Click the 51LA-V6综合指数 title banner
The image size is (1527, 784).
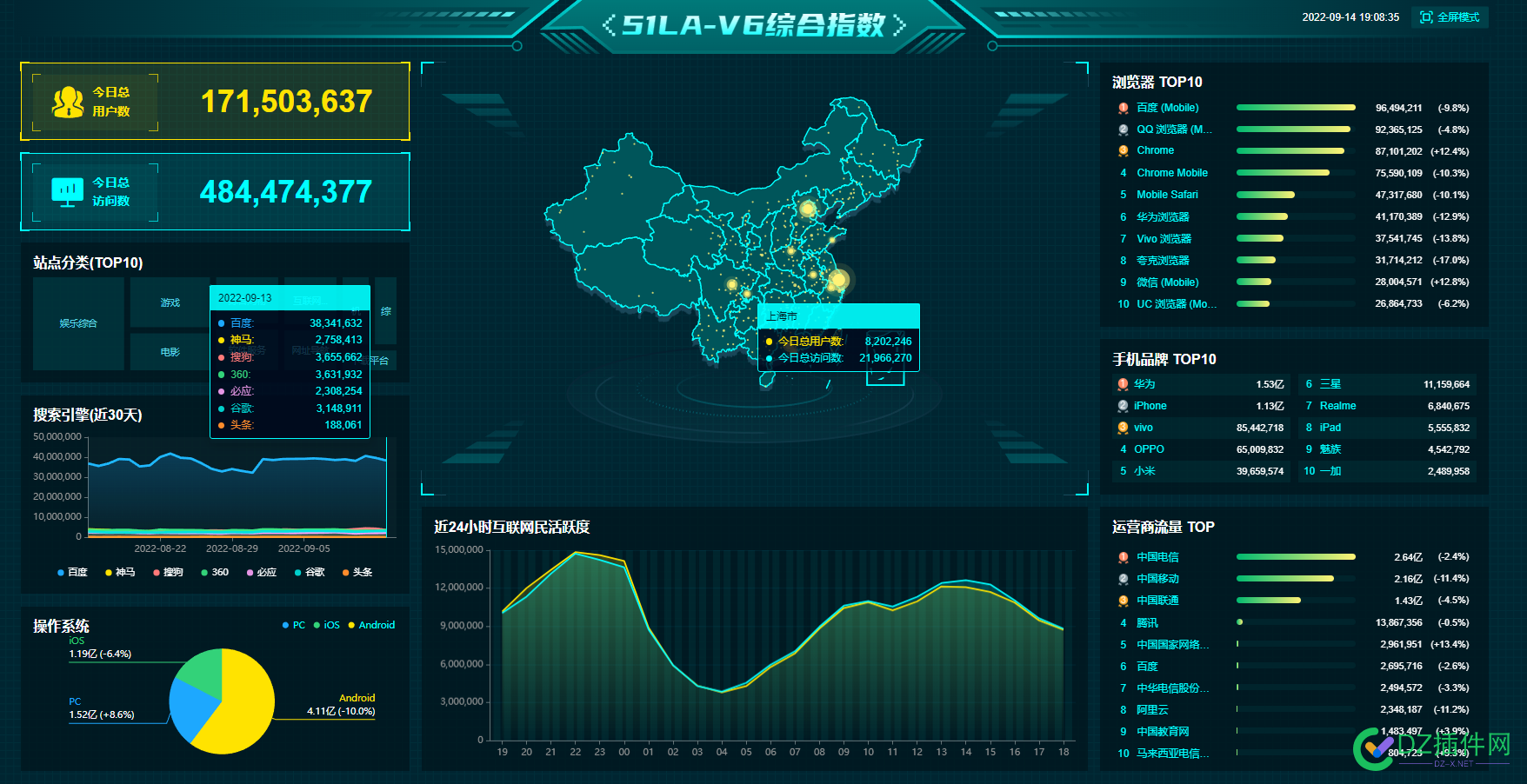pyautogui.click(x=754, y=24)
